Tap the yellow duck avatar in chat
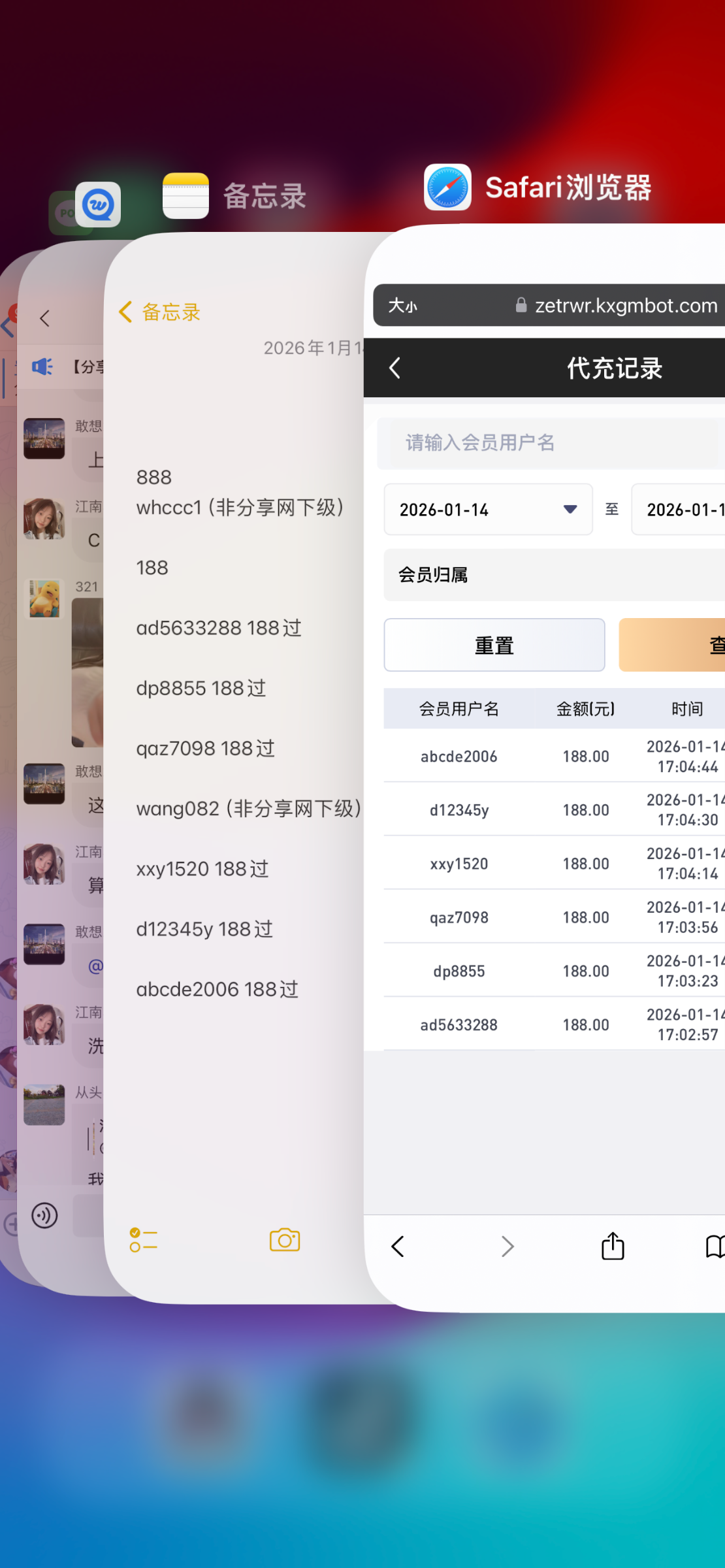The width and height of the screenshot is (725, 1568). pos(44,598)
